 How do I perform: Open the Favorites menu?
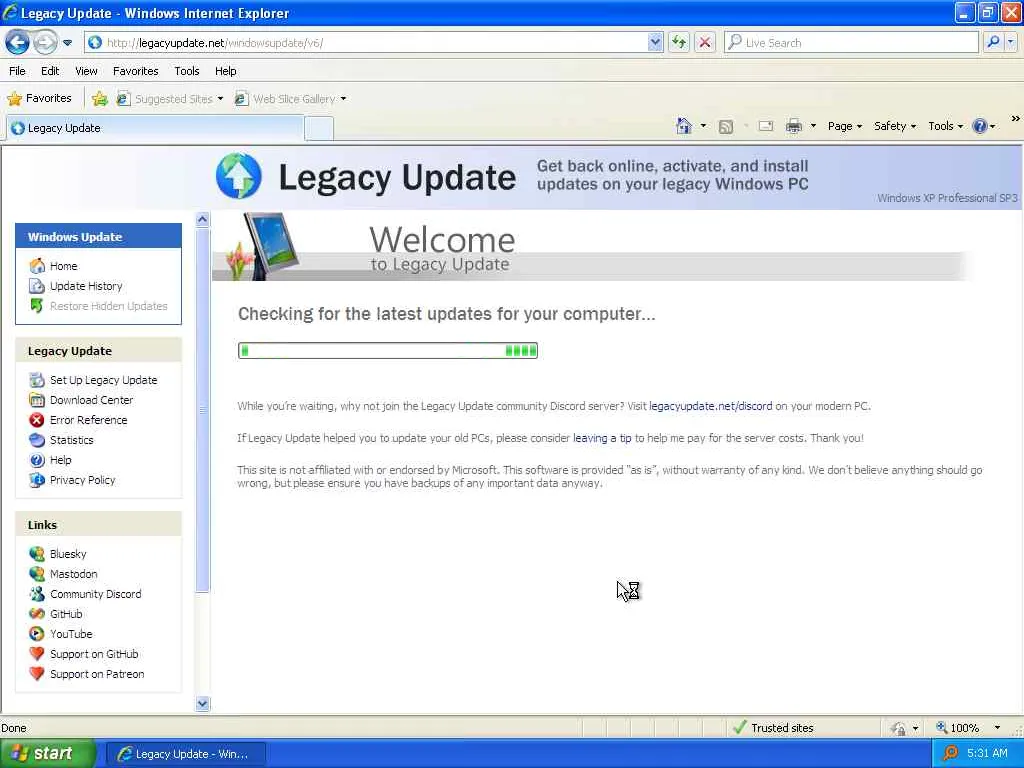coord(135,71)
